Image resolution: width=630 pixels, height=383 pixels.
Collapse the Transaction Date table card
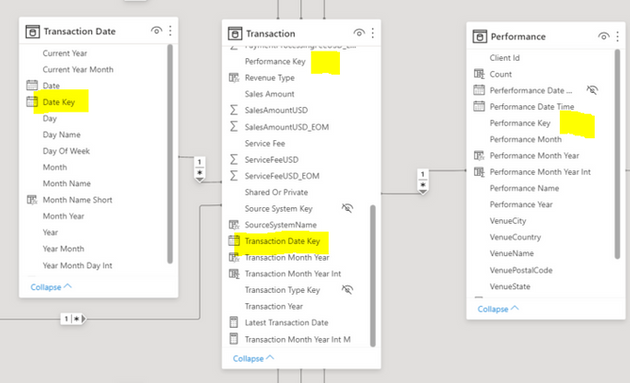(51, 287)
